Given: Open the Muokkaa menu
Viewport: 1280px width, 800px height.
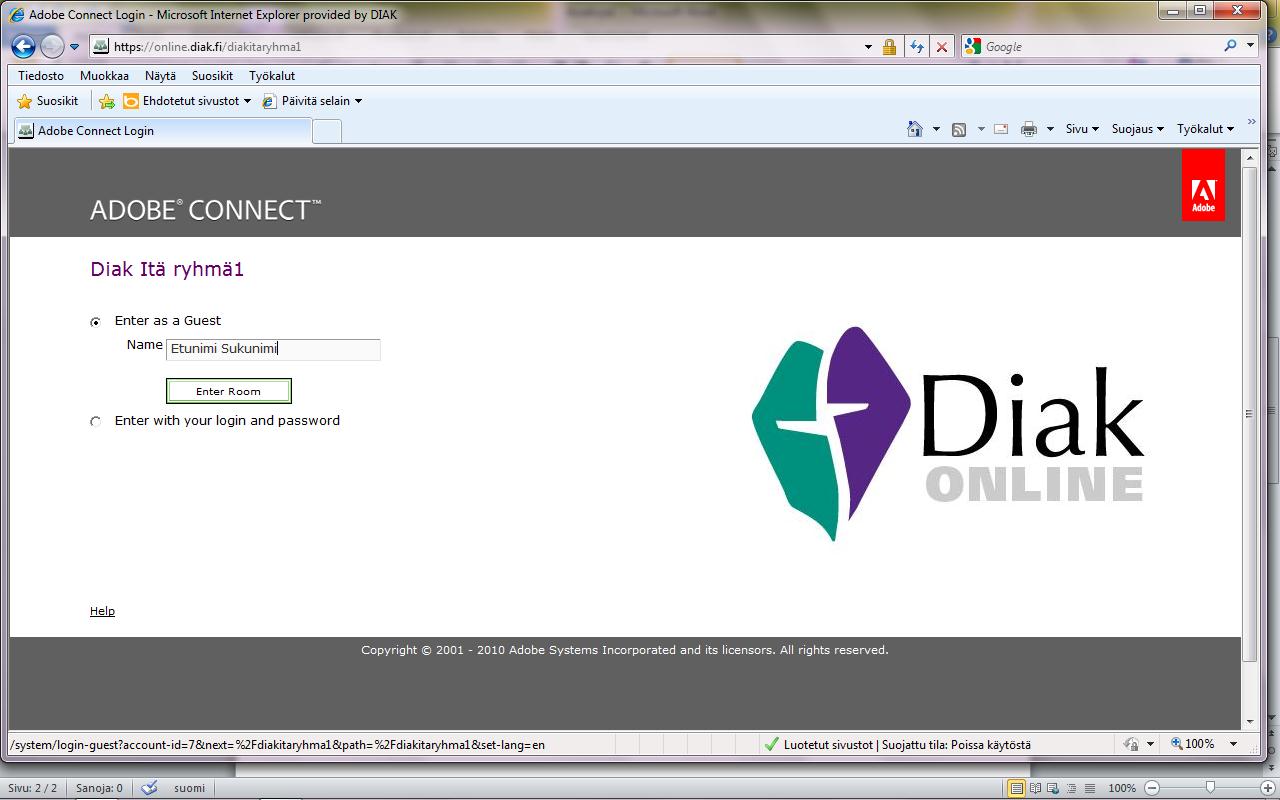Looking at the screenshot, I should [x=104, y=76].
